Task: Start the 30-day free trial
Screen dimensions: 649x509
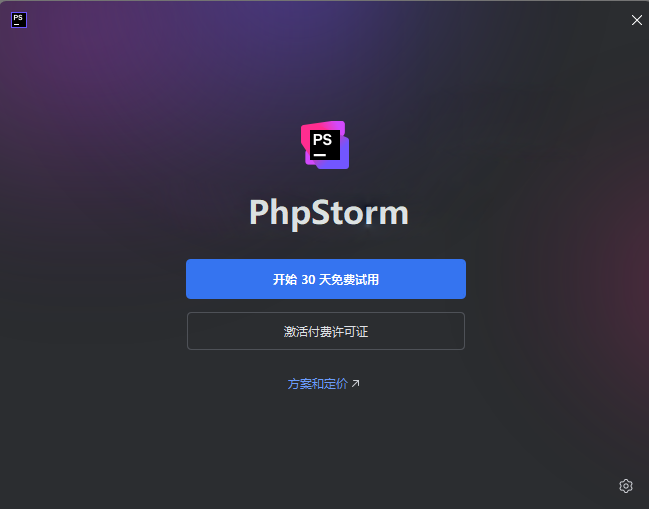Action: coord(326,279)
